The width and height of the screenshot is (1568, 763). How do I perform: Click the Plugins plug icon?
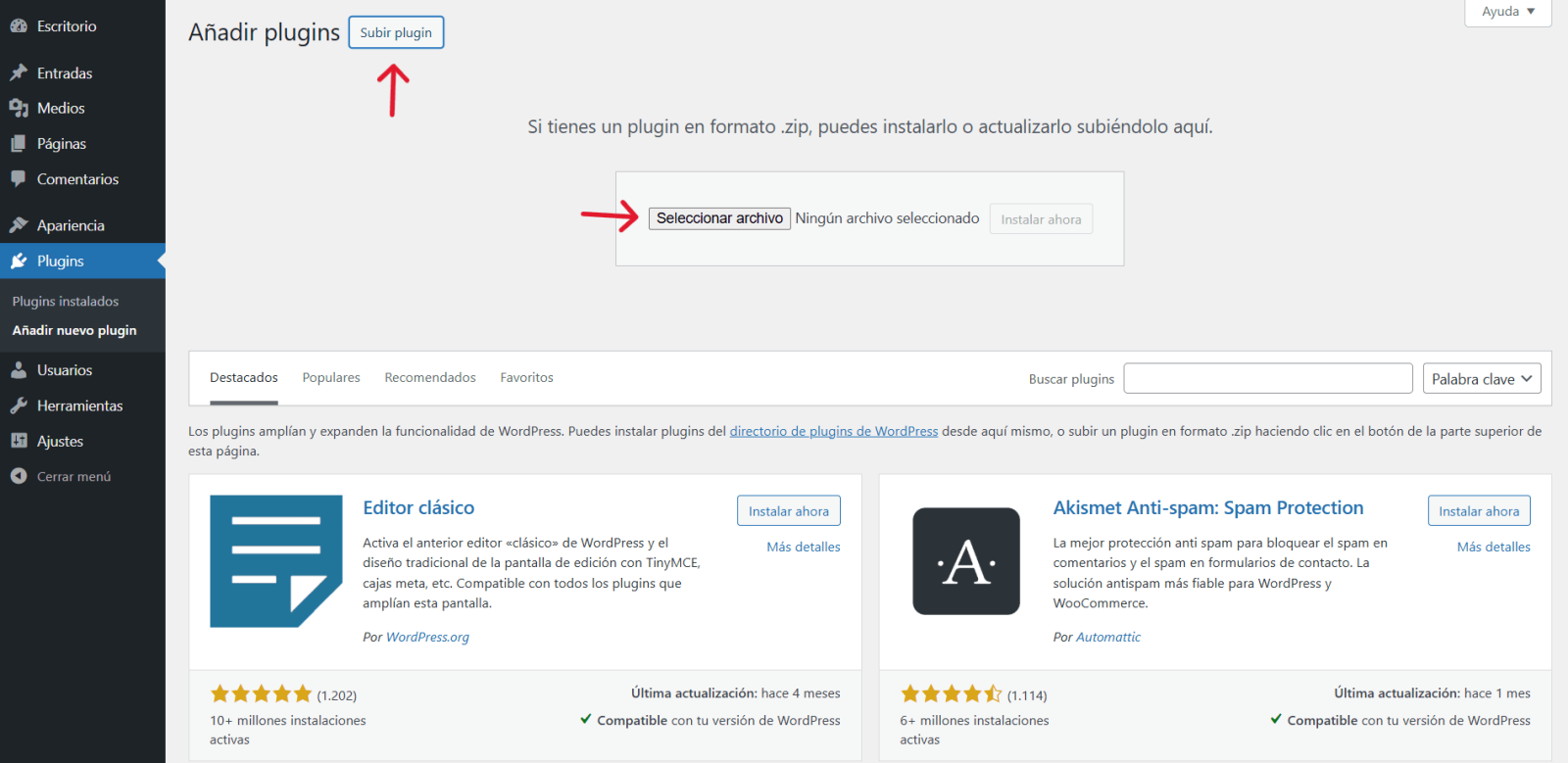pos(19,262)
